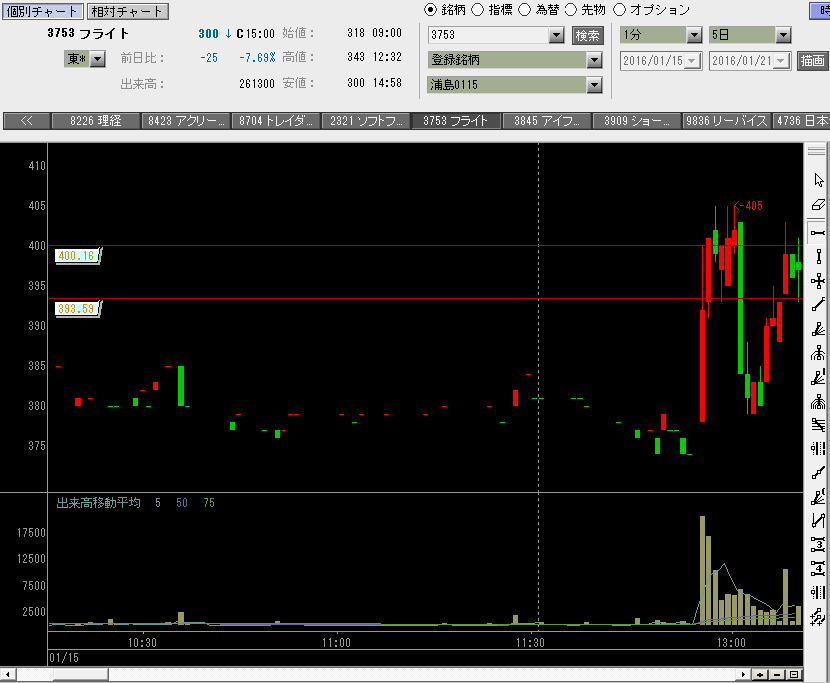Open the 3845 アイフ stock tab
The height and width of the screenshot is (683, 830).
click(x=547, y=121)
